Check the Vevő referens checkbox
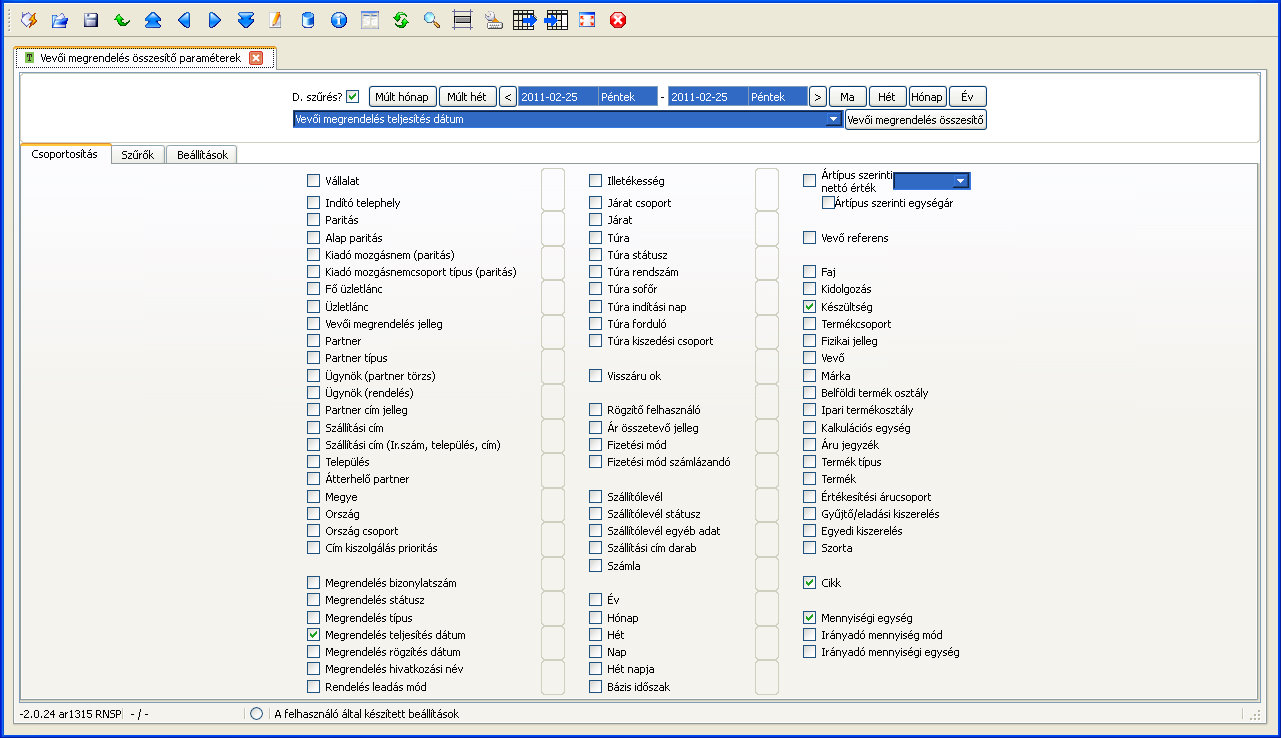This screenshot has height=738, width=1281. (x=810, y=238)
